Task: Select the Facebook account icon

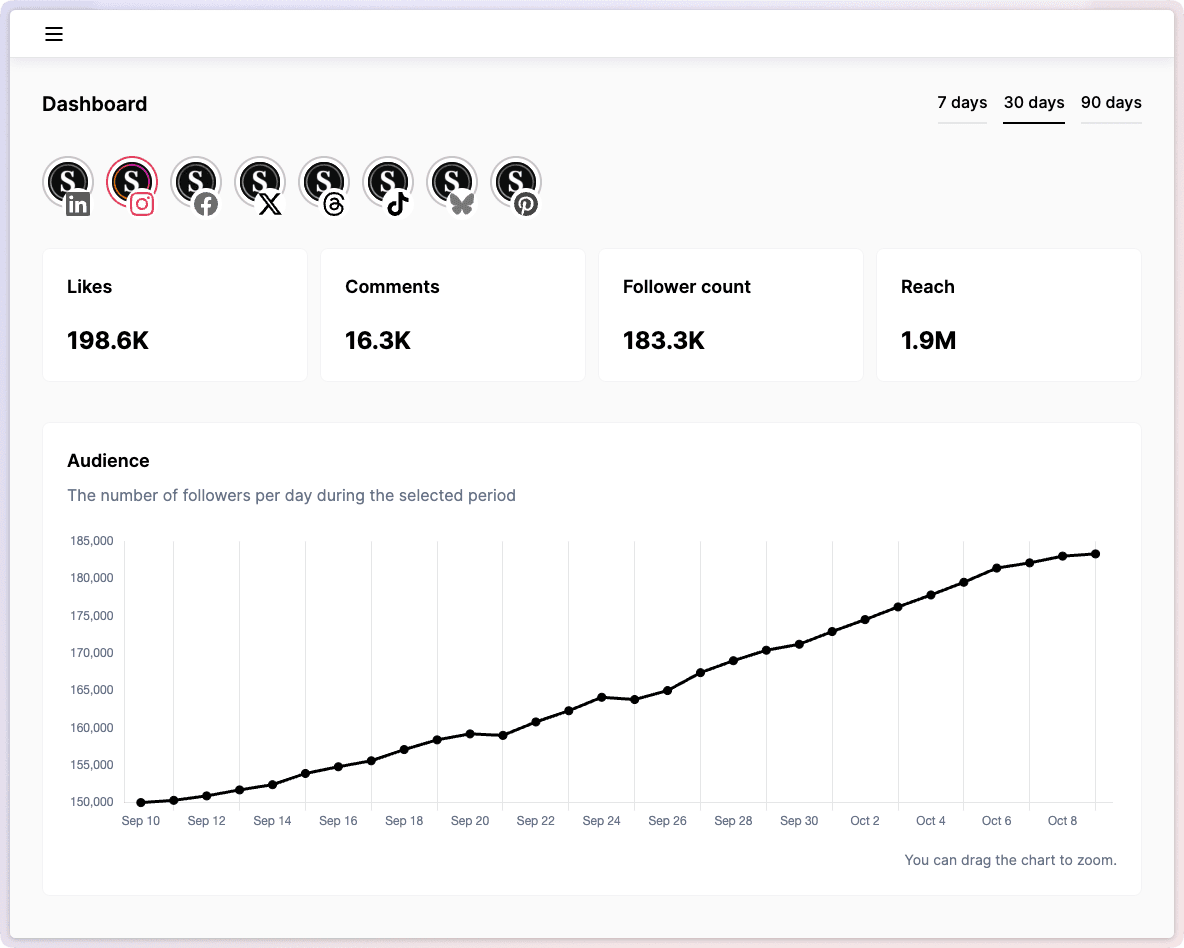Action: point(196,183)
